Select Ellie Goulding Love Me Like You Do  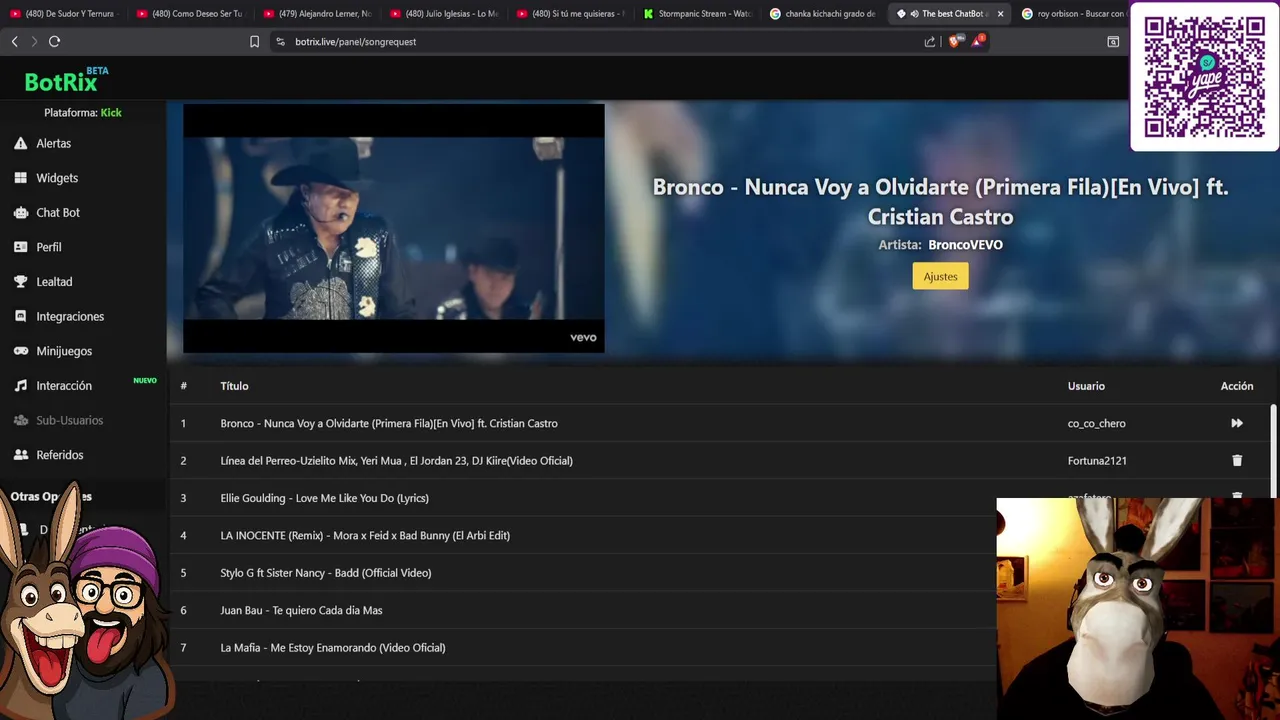[x=324, y=498]
